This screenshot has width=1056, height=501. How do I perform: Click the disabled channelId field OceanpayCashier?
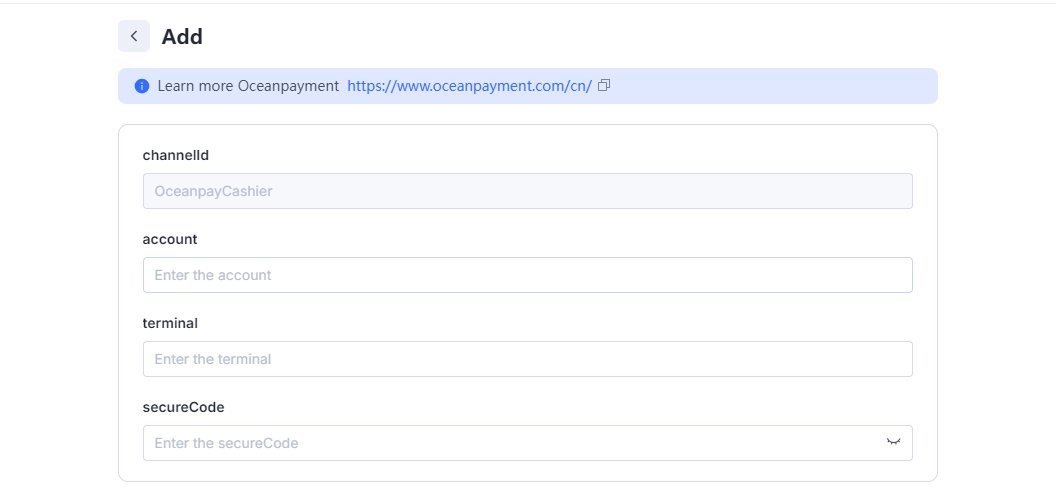527,191
